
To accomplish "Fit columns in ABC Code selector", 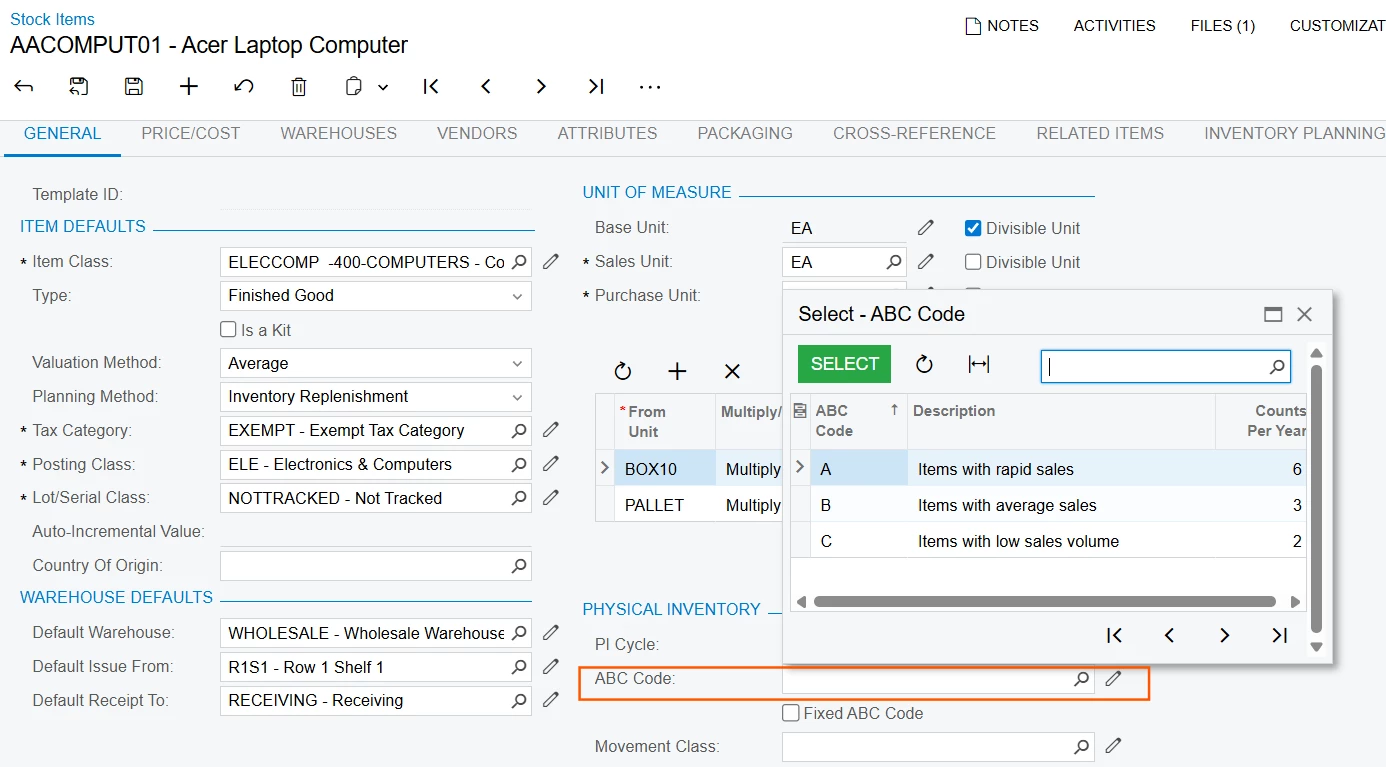I will tap(979, 364).
